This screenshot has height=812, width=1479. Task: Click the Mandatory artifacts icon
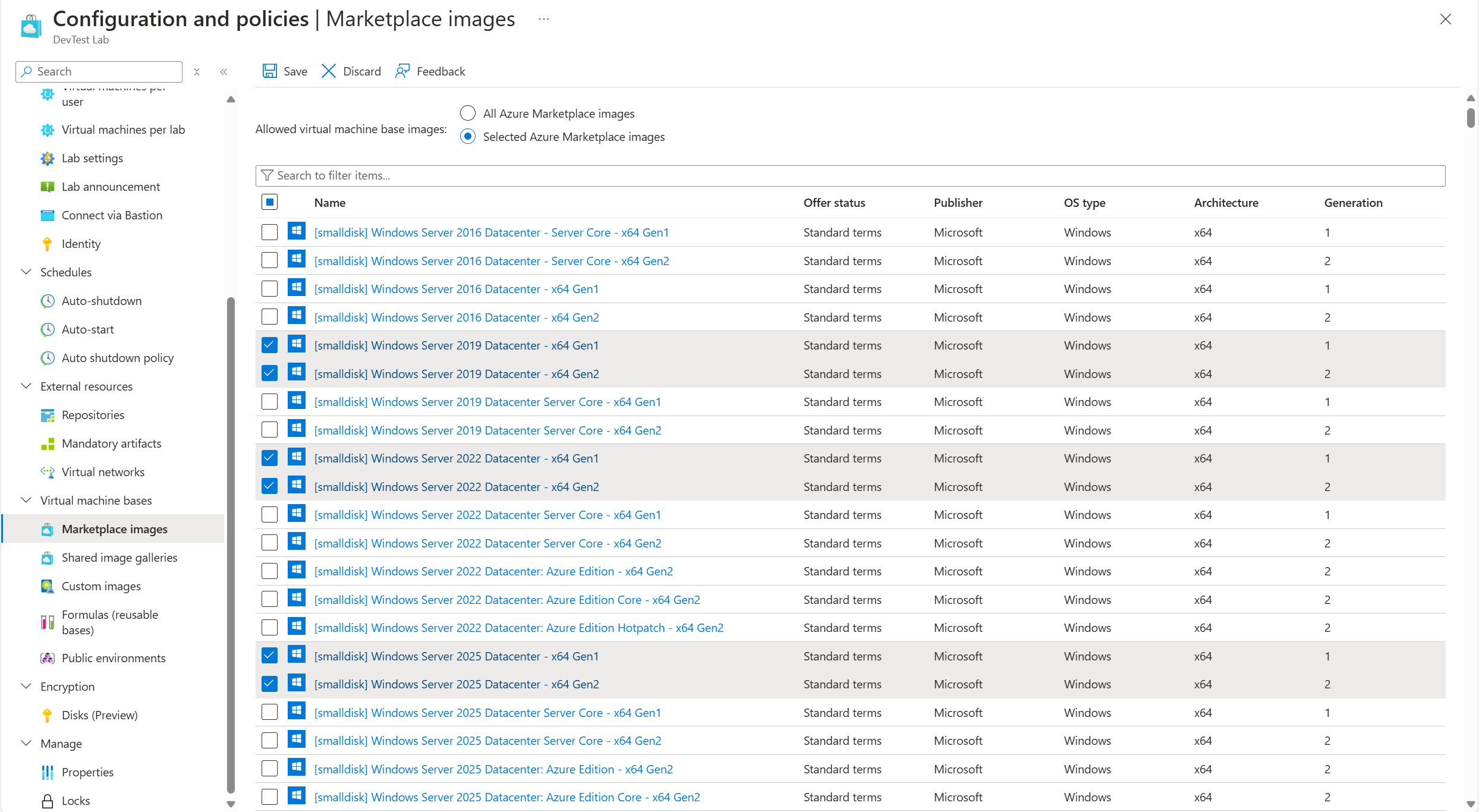click(46, 443)
